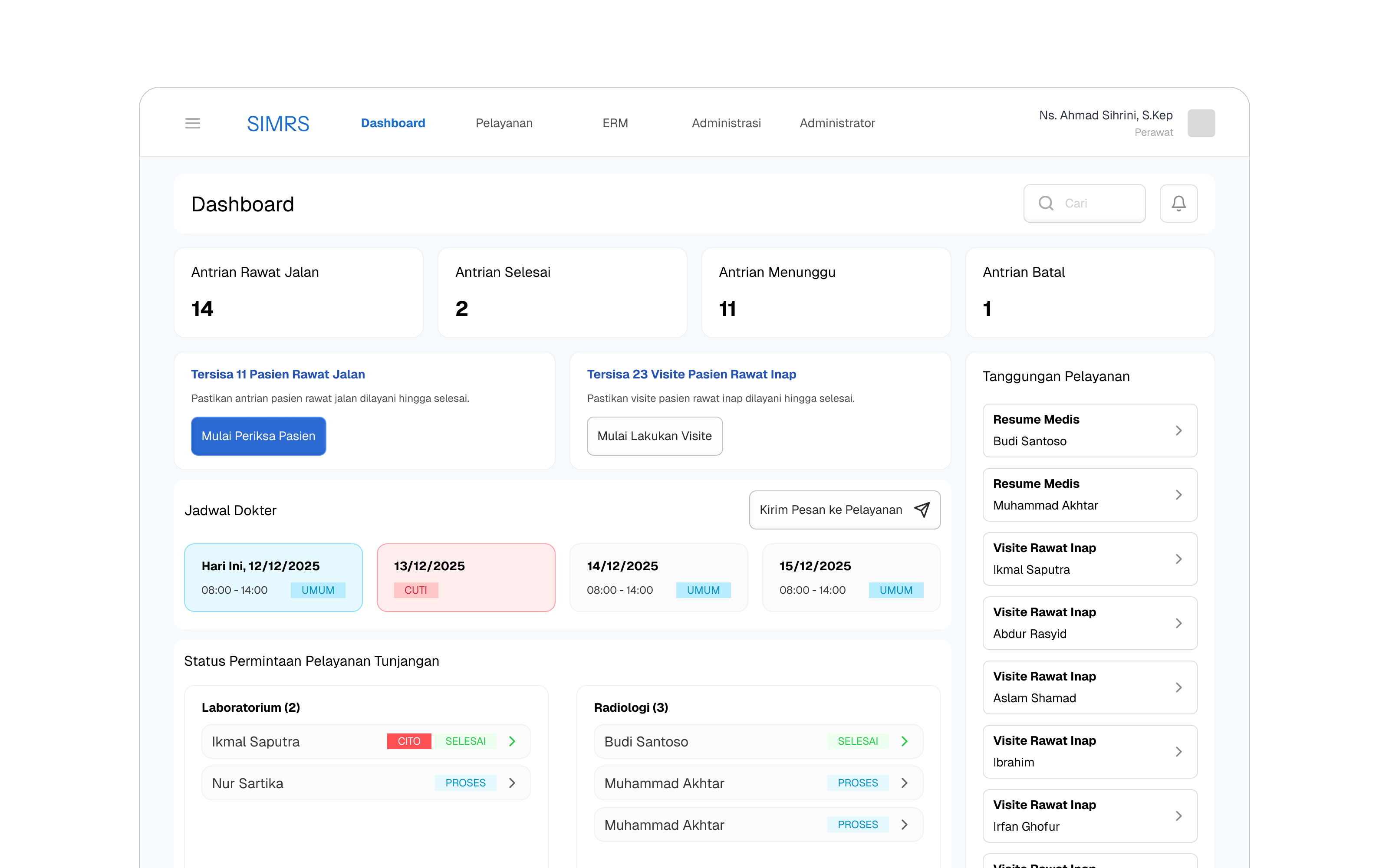Open the Administrator menu
This screenshot has width=1389, height=868.
tap(837, 123)
